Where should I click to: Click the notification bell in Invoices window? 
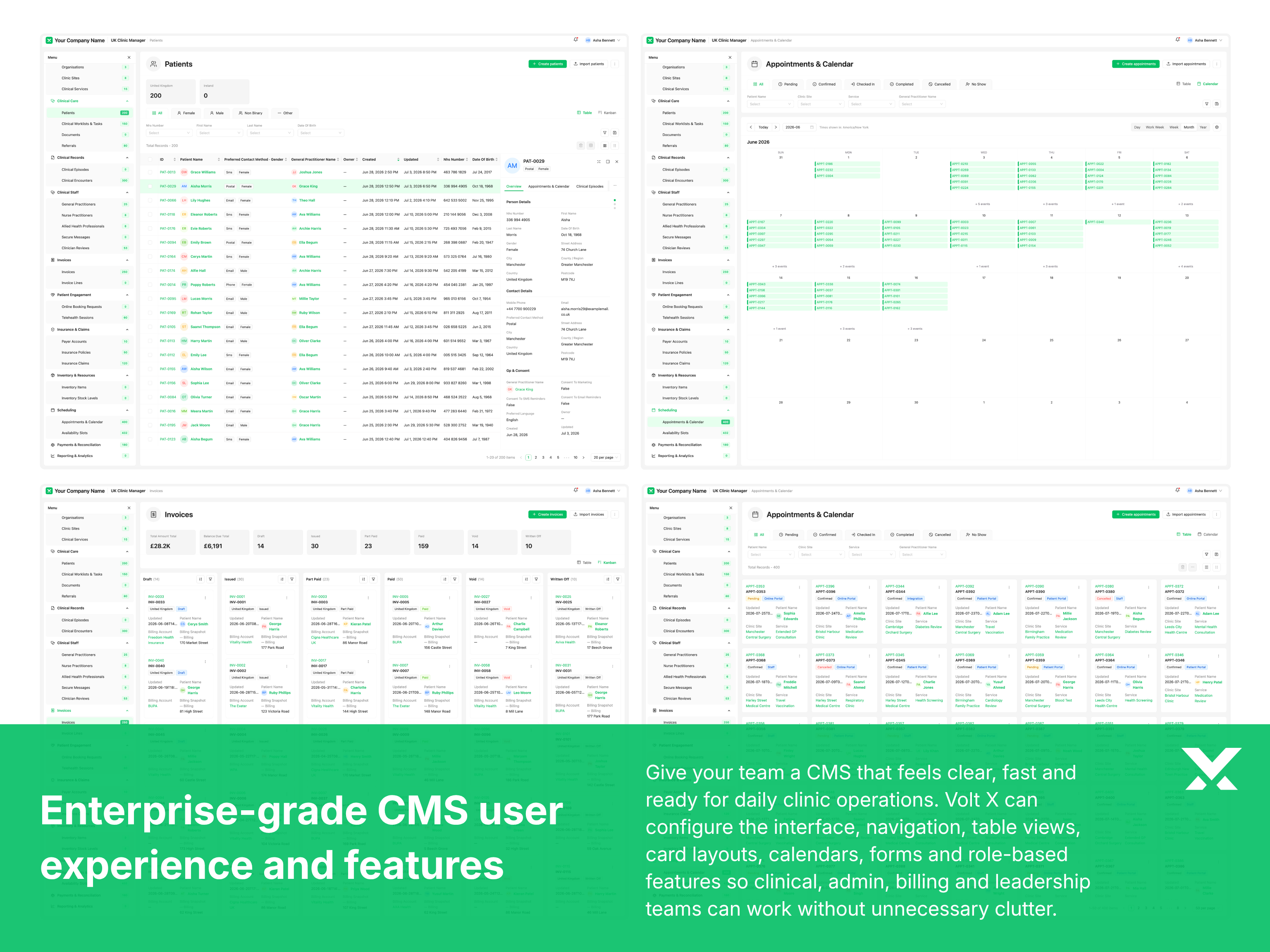click(575, 490)
